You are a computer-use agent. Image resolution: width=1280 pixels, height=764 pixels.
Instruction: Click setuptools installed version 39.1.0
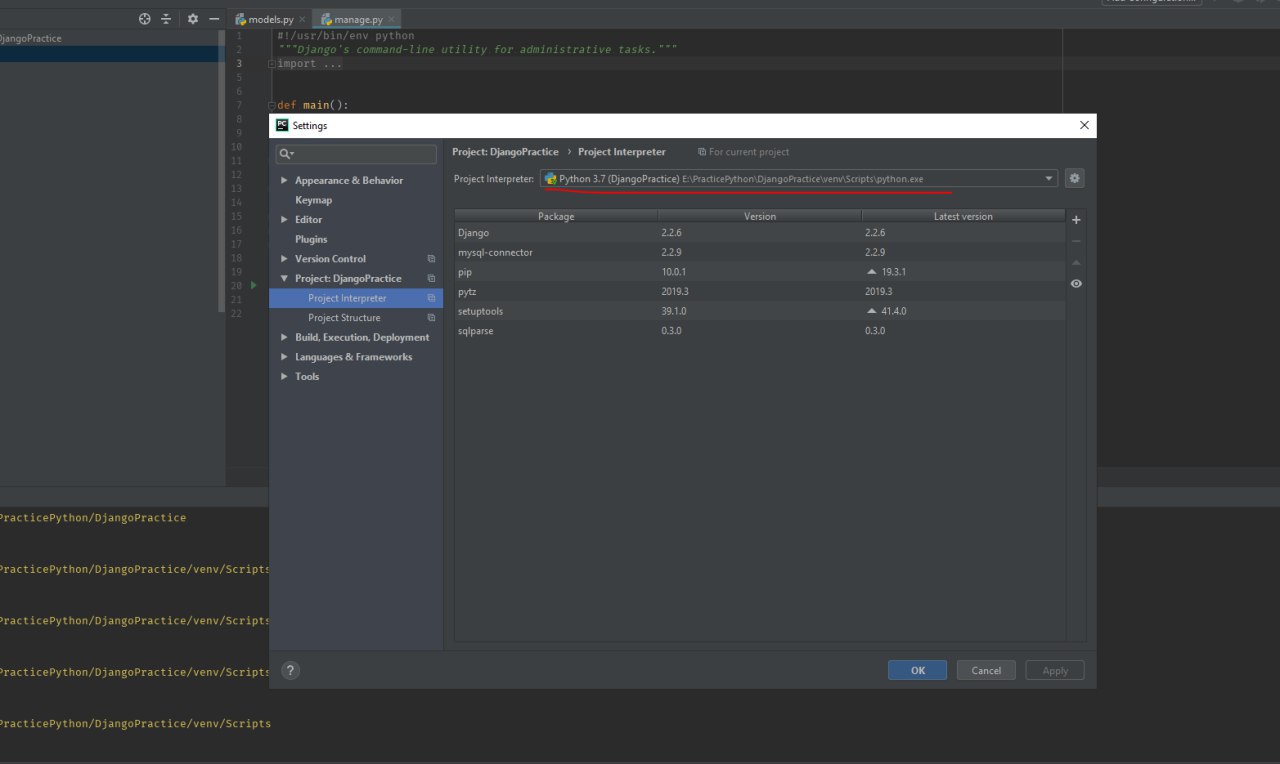point(673,311)
